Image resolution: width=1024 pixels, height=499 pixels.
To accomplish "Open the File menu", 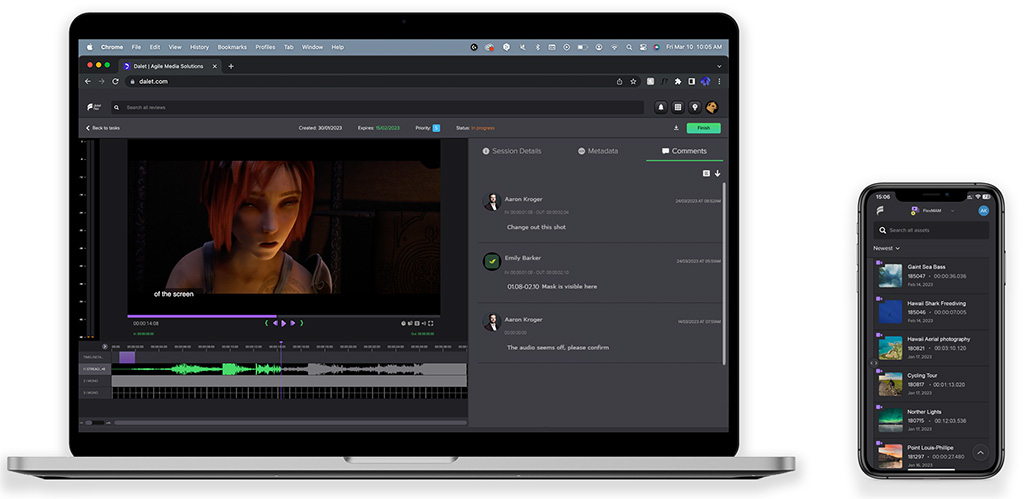I will pyautogui.click(x=136, y=47).
